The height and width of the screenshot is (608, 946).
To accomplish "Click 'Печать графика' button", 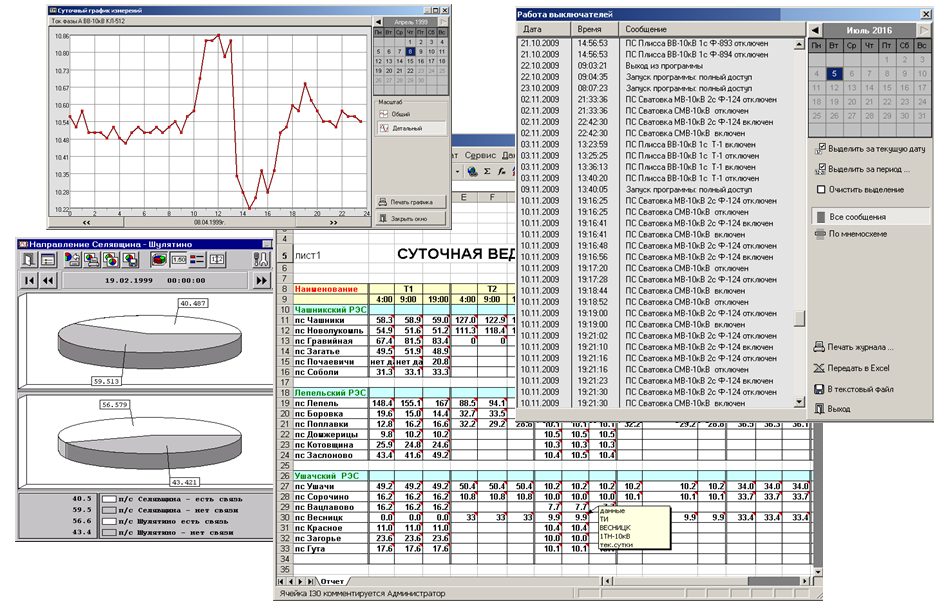I will point(409,202).
